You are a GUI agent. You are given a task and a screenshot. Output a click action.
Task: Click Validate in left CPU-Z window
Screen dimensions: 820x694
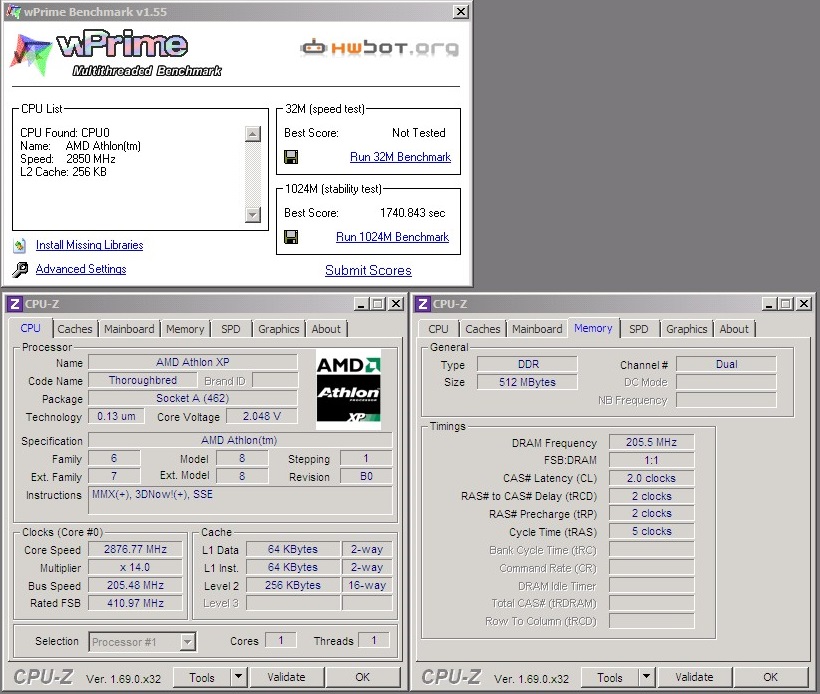(x=287, y=677)
